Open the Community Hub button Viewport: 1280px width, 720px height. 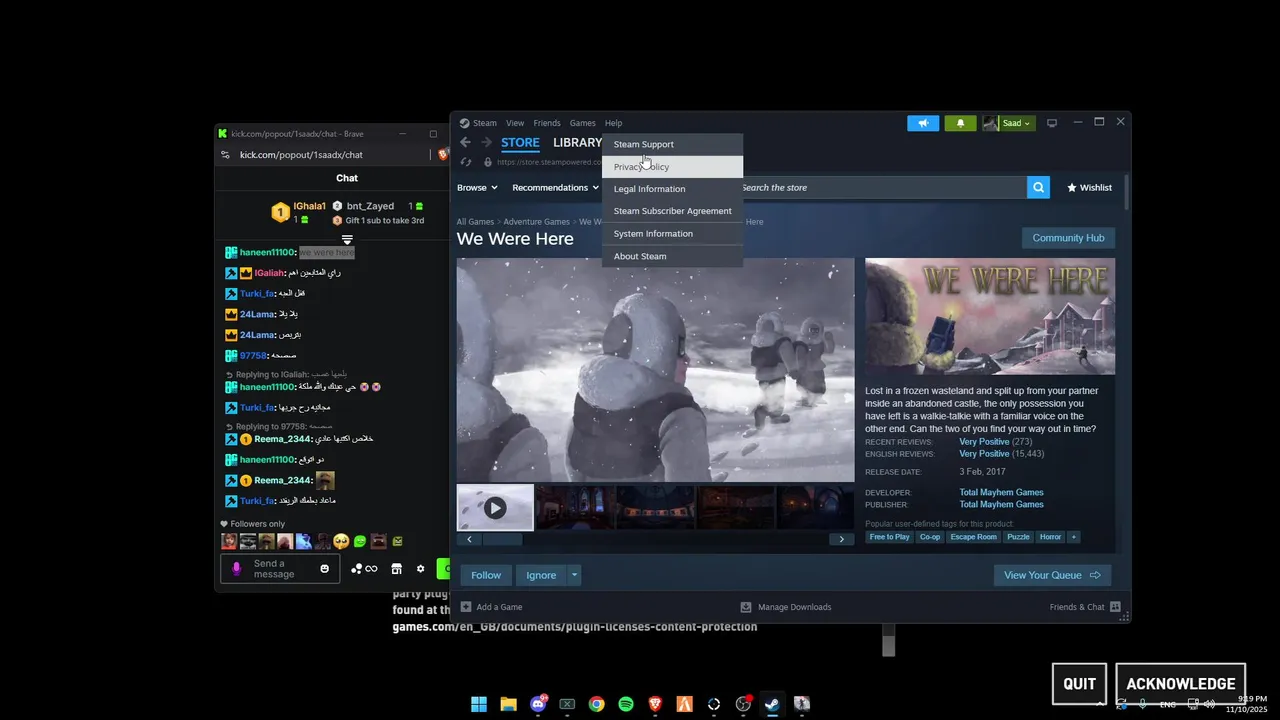(1068, 238)
